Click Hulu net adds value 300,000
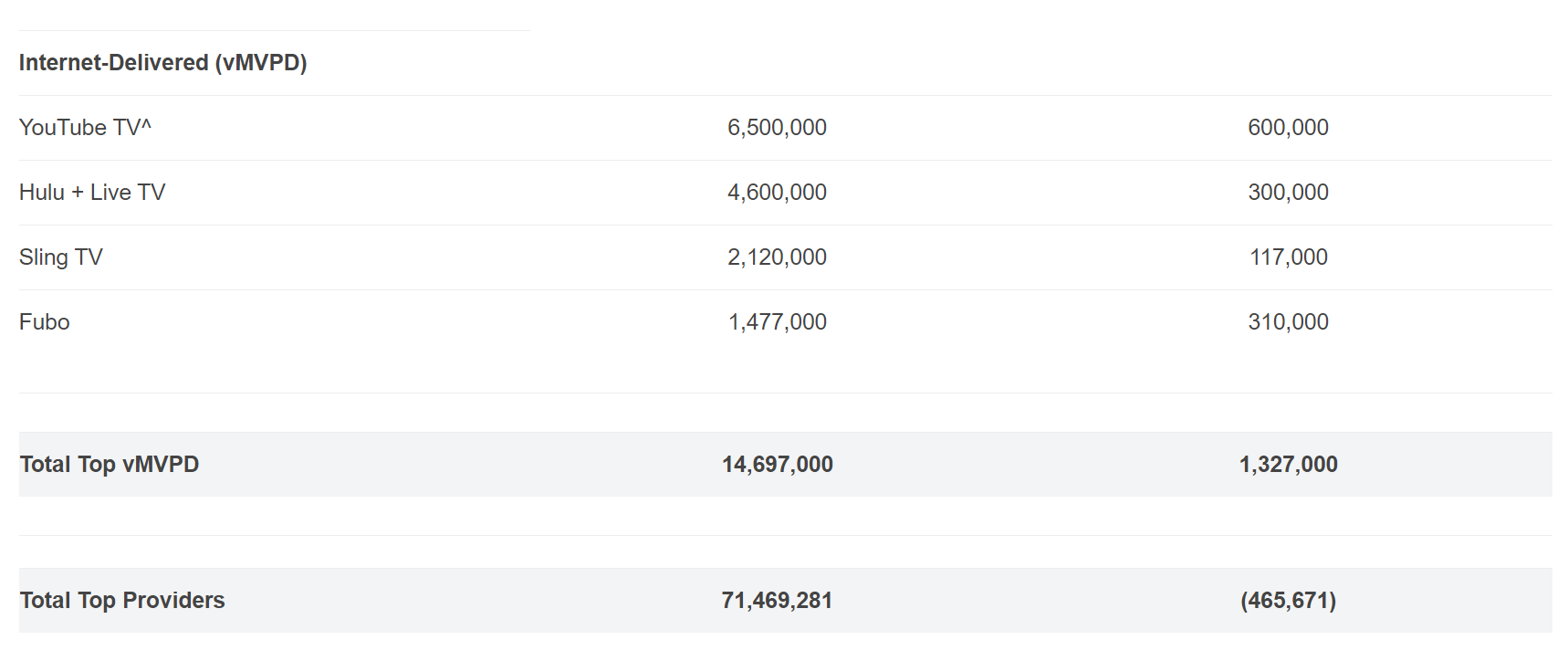Viewport: 1568px width, 661px height. tap(1288, 193)
